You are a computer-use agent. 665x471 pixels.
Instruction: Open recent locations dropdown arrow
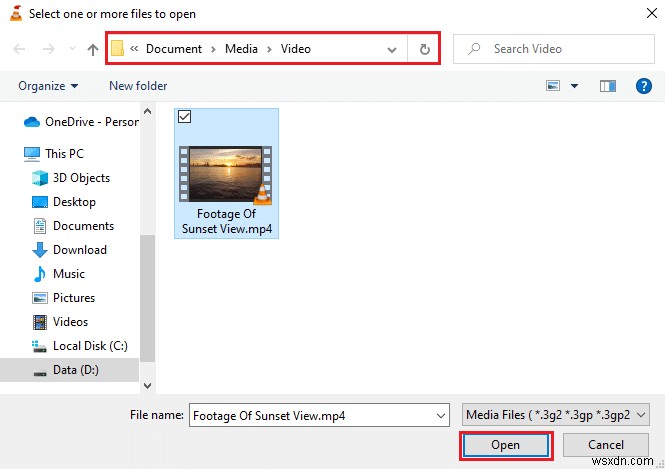(x=72, y=49)
